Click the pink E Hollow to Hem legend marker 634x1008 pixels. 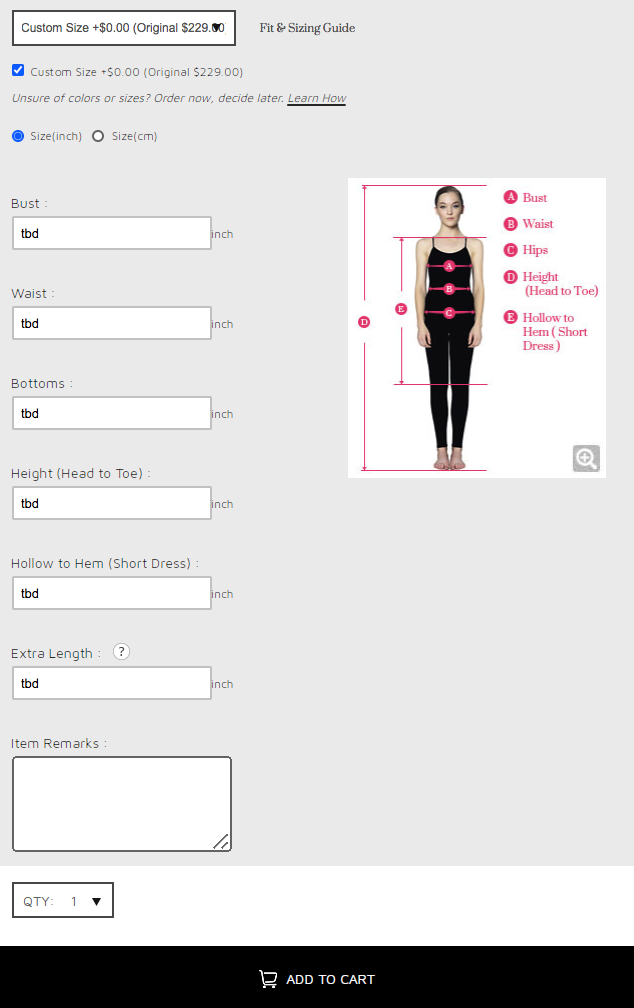click(511, 317)
